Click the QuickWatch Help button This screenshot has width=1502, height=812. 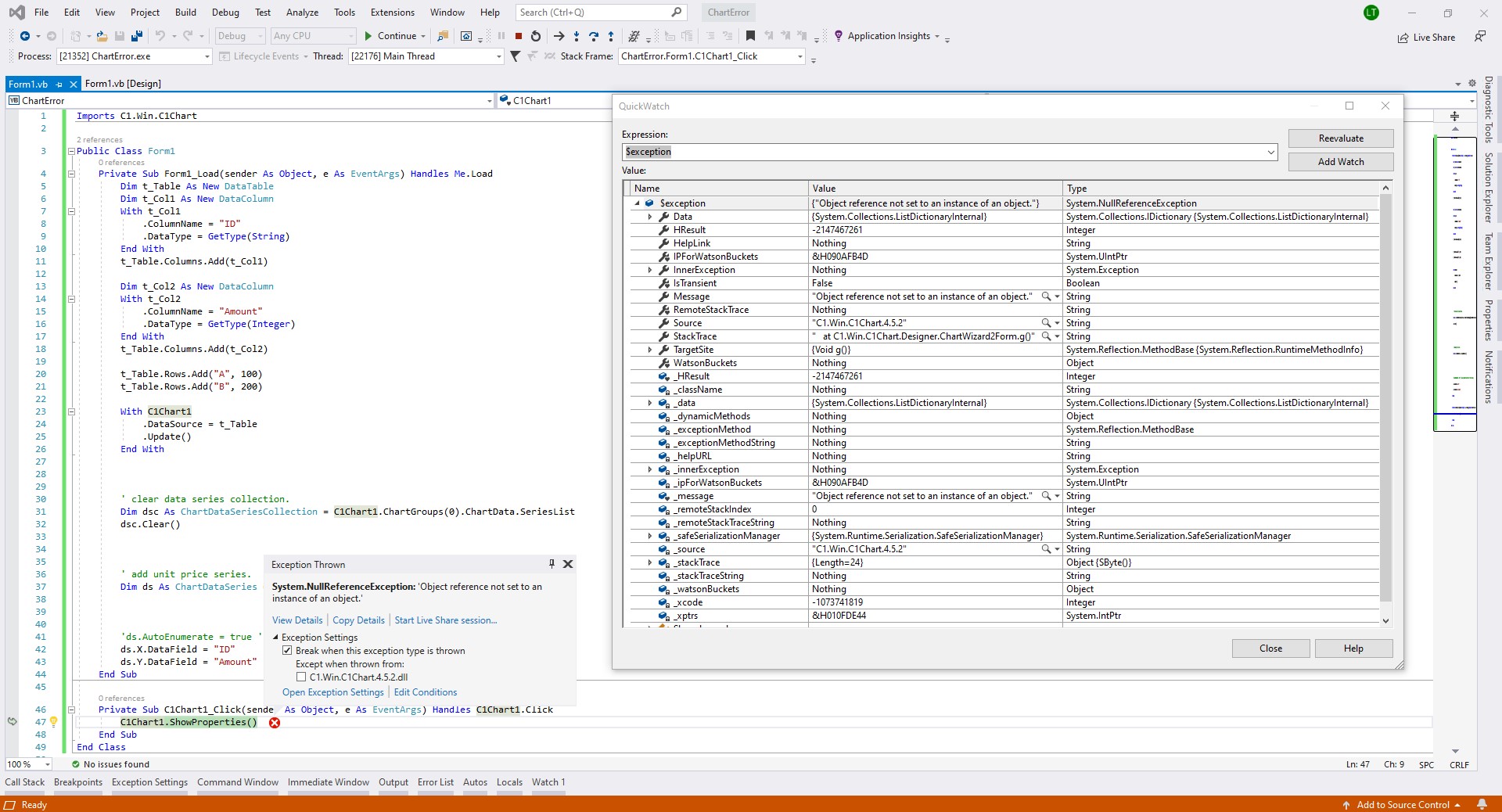point(1353,649)
